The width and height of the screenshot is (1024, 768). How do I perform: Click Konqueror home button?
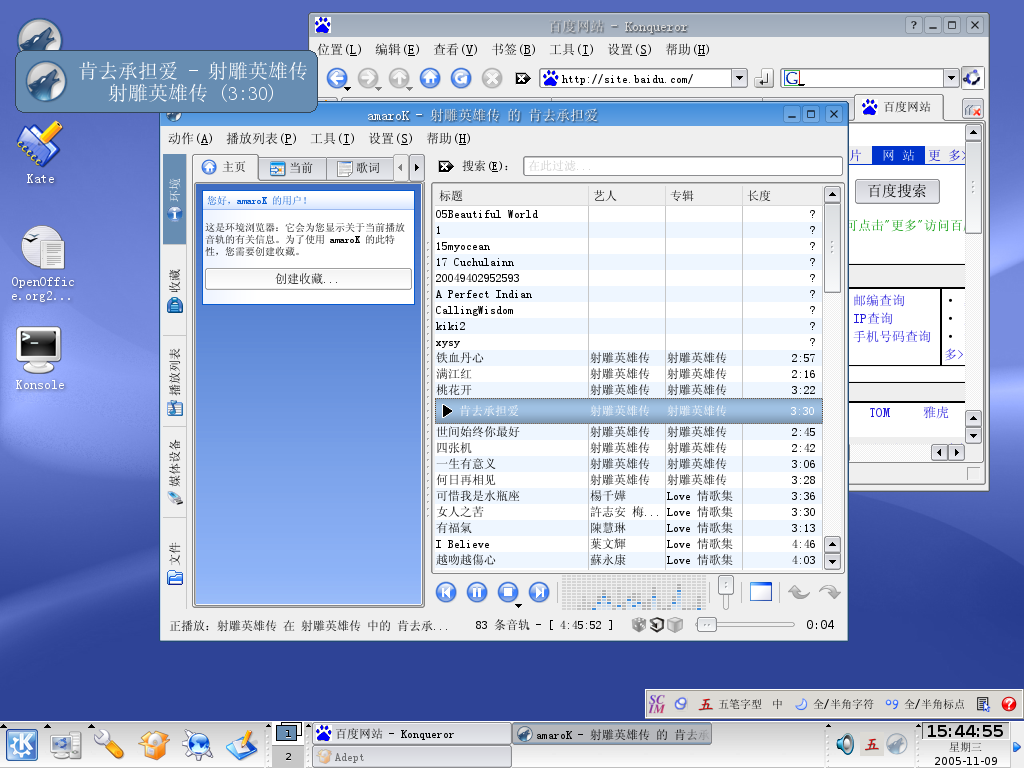(x=430, y=78)
